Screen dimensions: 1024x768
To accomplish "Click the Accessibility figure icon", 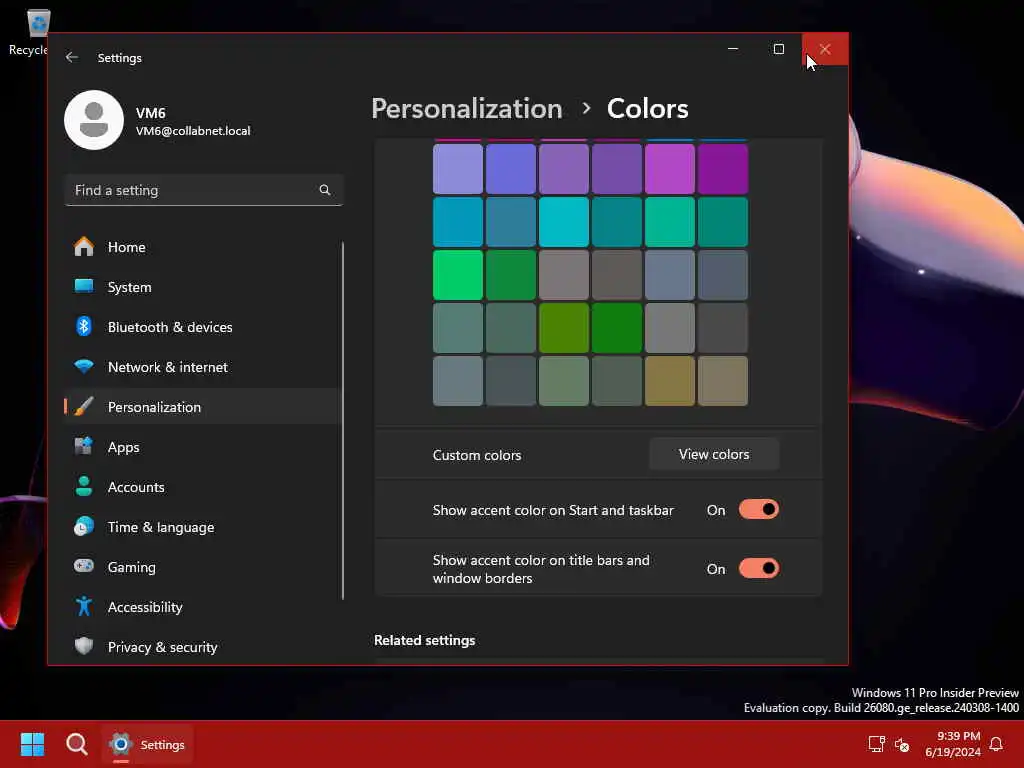I will tap(84, 607).
